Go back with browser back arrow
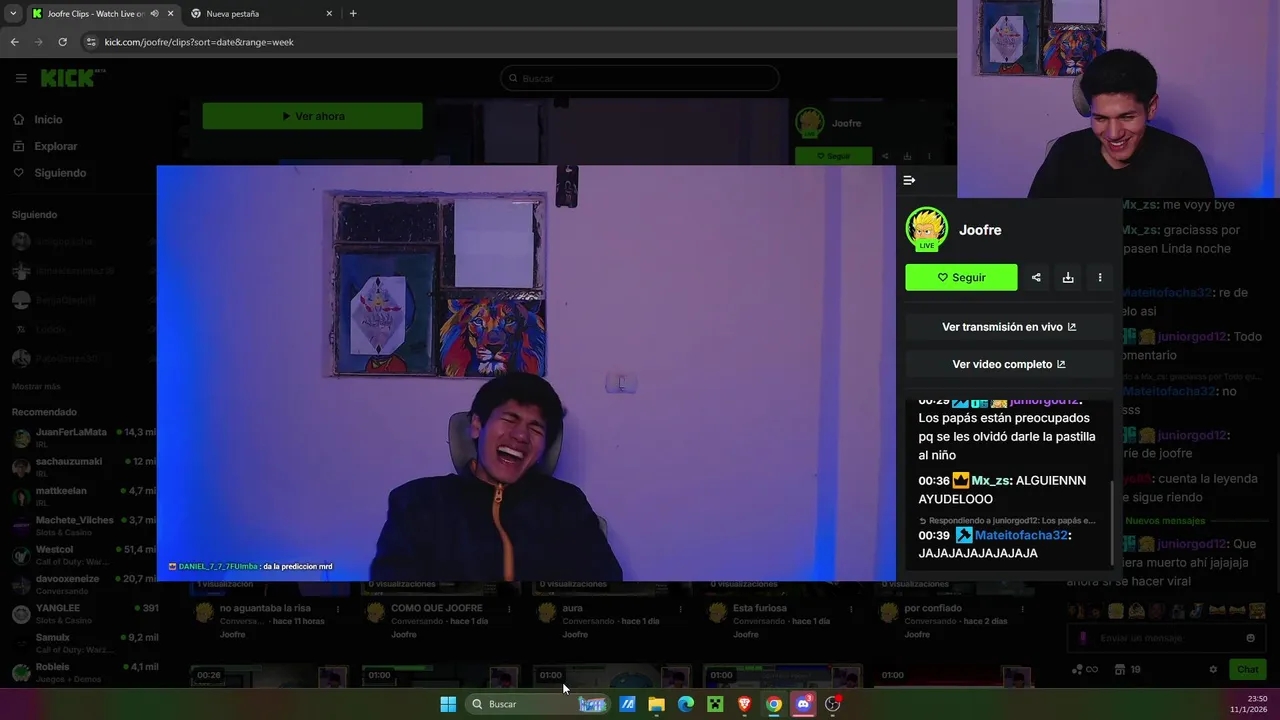The width and height of the screenshot is (1280, 720). point(14,42)
